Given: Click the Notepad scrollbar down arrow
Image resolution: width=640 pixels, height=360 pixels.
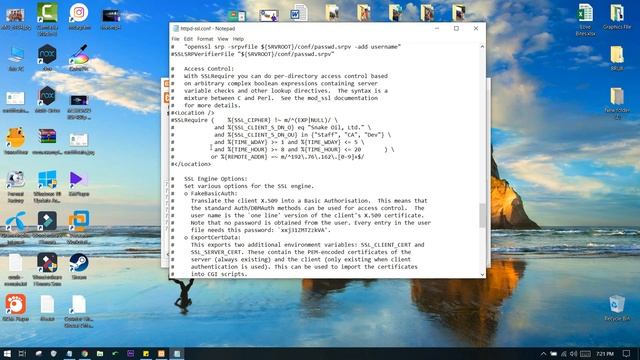Looking at the screenshot, I should click(482, 275).
